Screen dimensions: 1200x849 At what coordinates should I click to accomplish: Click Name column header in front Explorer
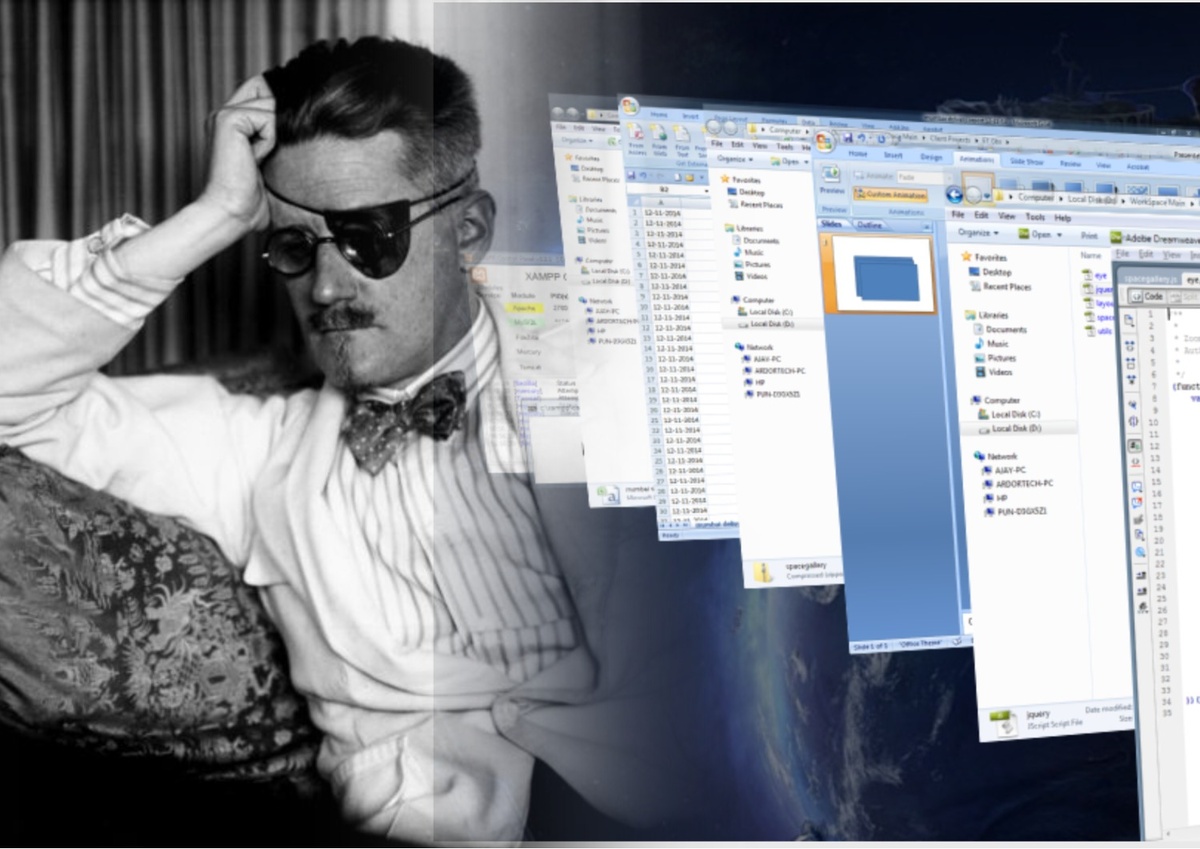(x=1091, y=255)
